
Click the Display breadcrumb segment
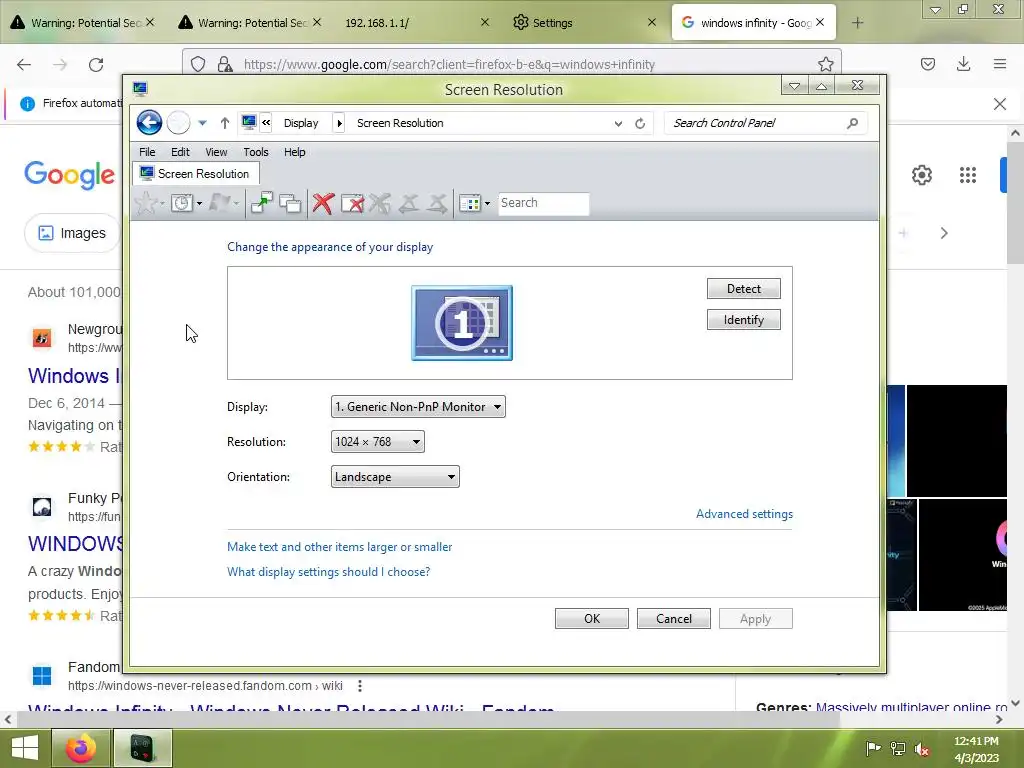300,123
